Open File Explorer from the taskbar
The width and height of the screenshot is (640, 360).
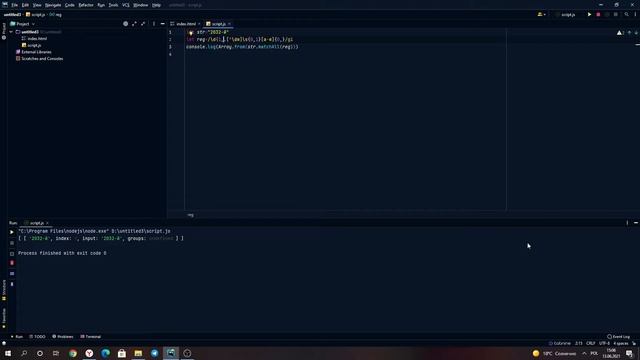click(x=138, y=353)
